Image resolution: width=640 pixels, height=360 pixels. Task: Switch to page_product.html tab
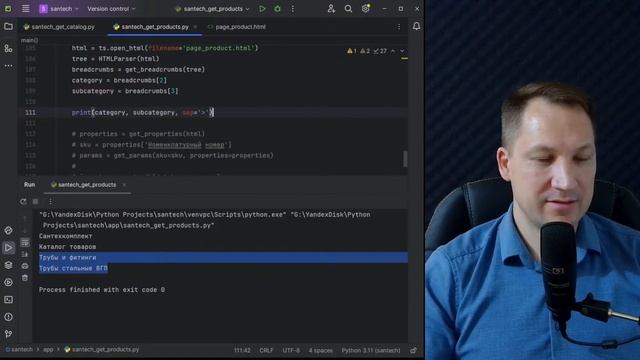click(237, 27)
